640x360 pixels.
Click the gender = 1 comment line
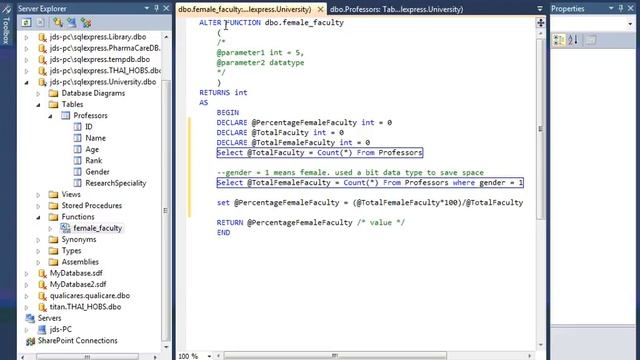tap(350, 173)
